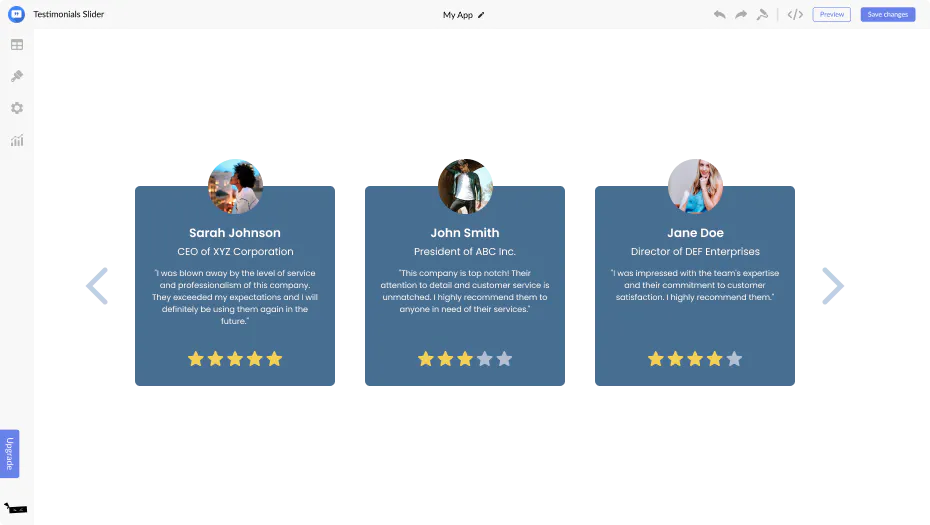This screenshot has height=525, width=930.
Task: Click Director of DEF Enterprises text
Action: coord(695,252)
